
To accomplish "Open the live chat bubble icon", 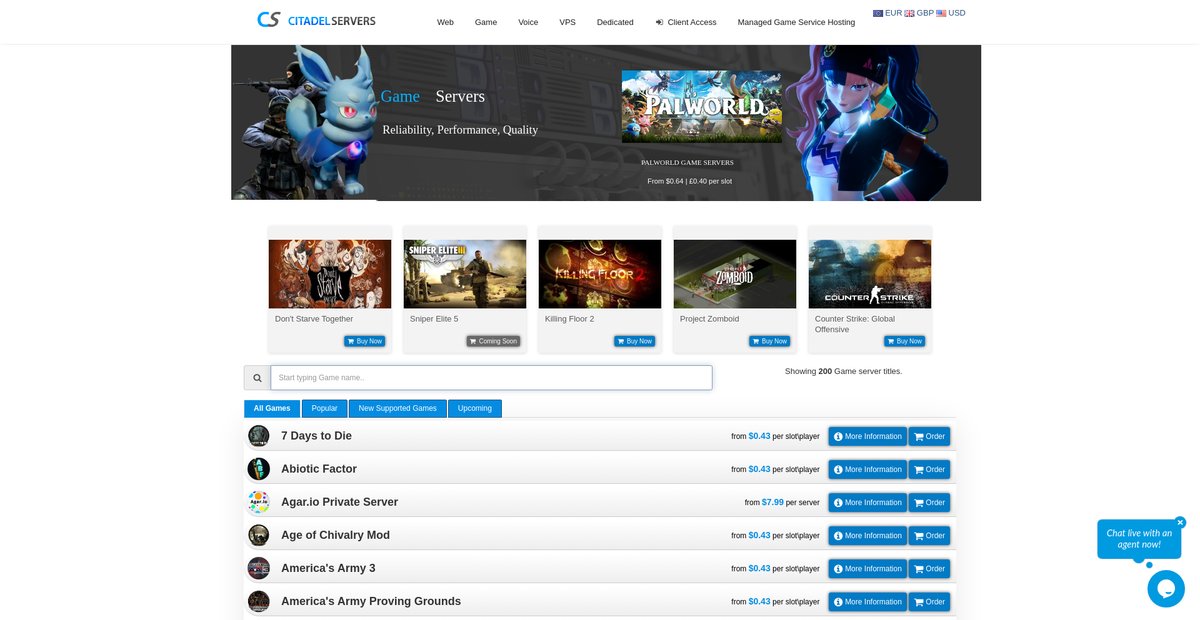I will [x=1166, y=589].
